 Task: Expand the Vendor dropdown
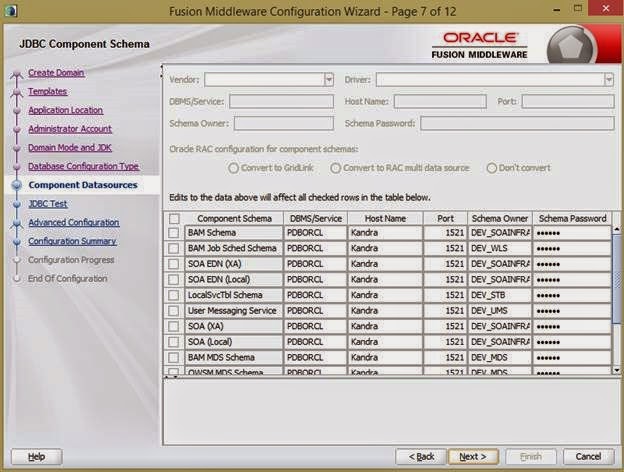329,80
